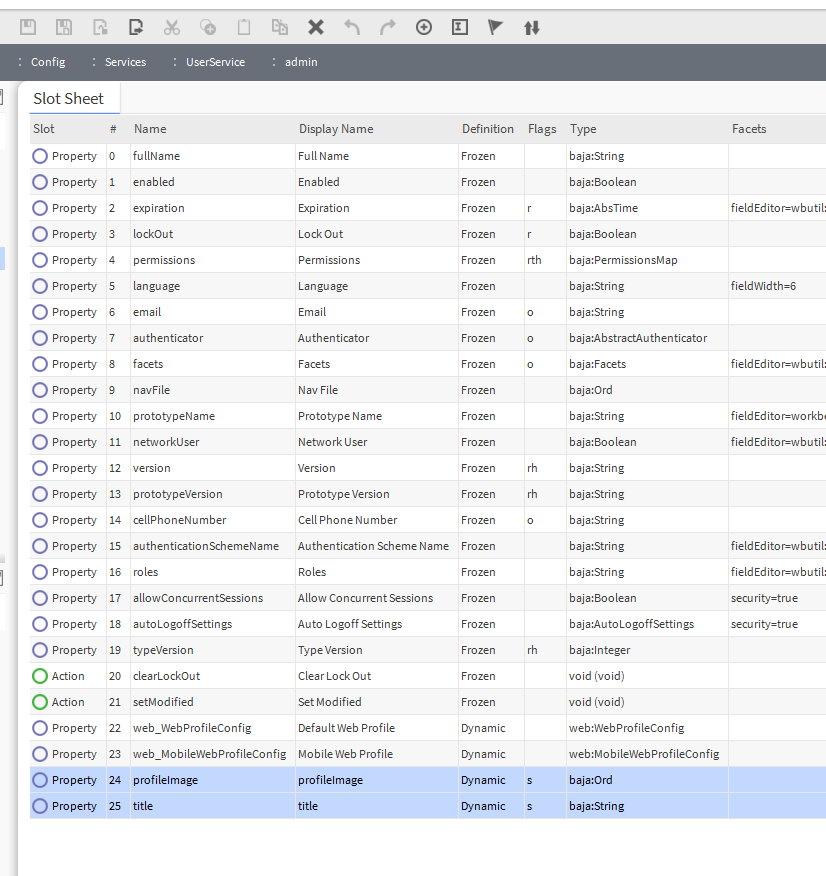Select the profileImage property row

pos(166,780)
